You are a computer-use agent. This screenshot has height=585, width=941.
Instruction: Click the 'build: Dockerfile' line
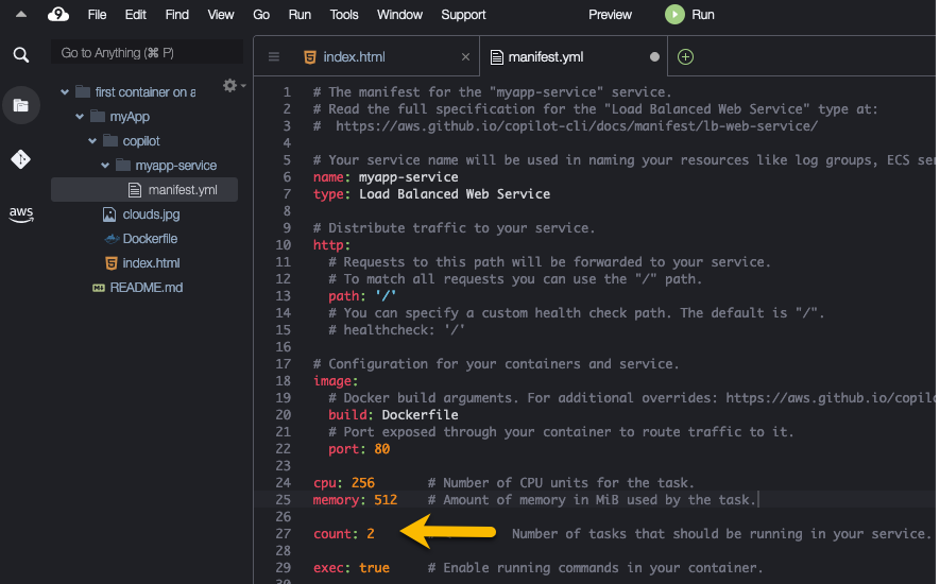[x=393, y=415]
